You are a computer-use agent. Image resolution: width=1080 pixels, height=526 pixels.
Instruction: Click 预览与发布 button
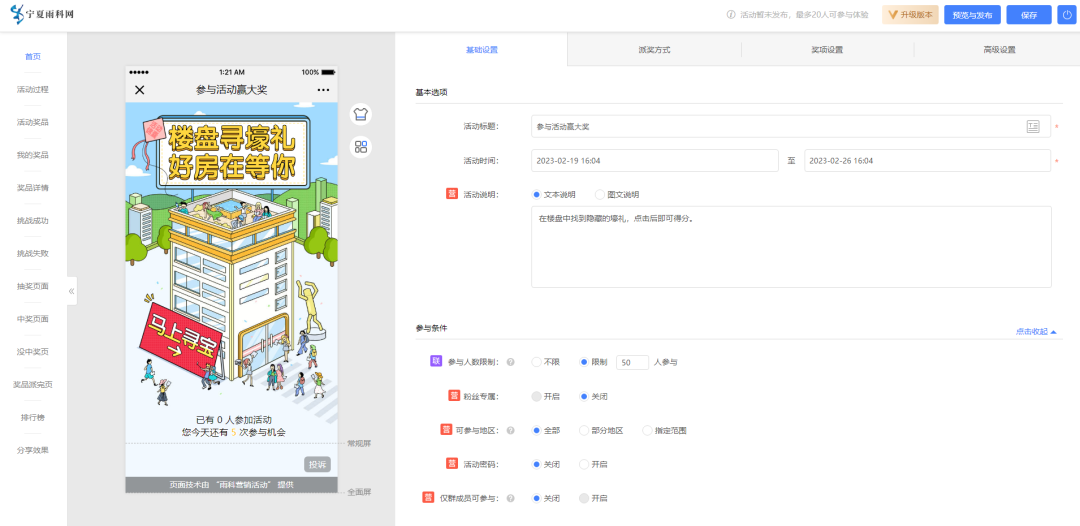coord(972,14)
